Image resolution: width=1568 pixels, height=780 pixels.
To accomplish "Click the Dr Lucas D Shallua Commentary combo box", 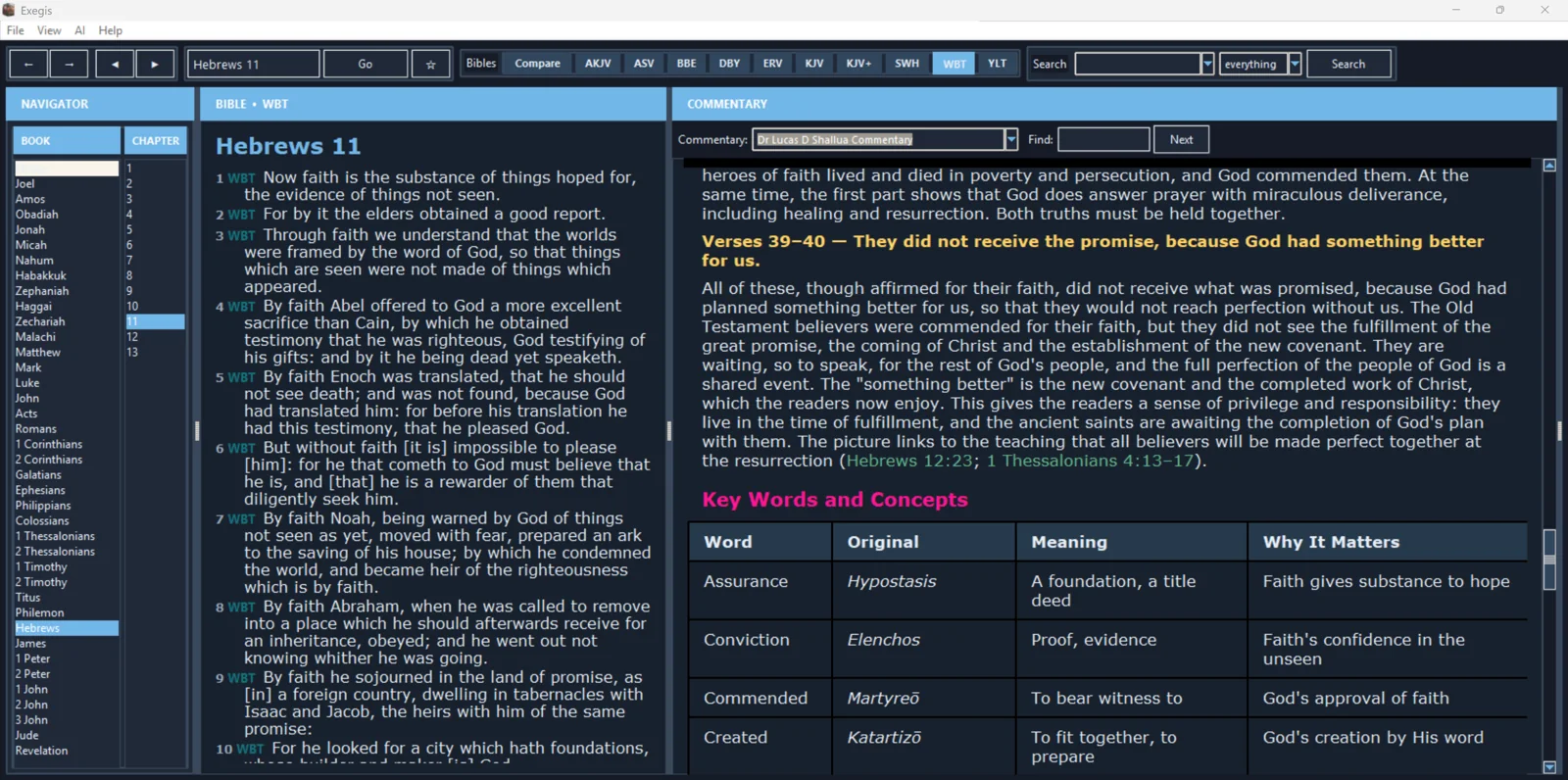I will [879, 139].
